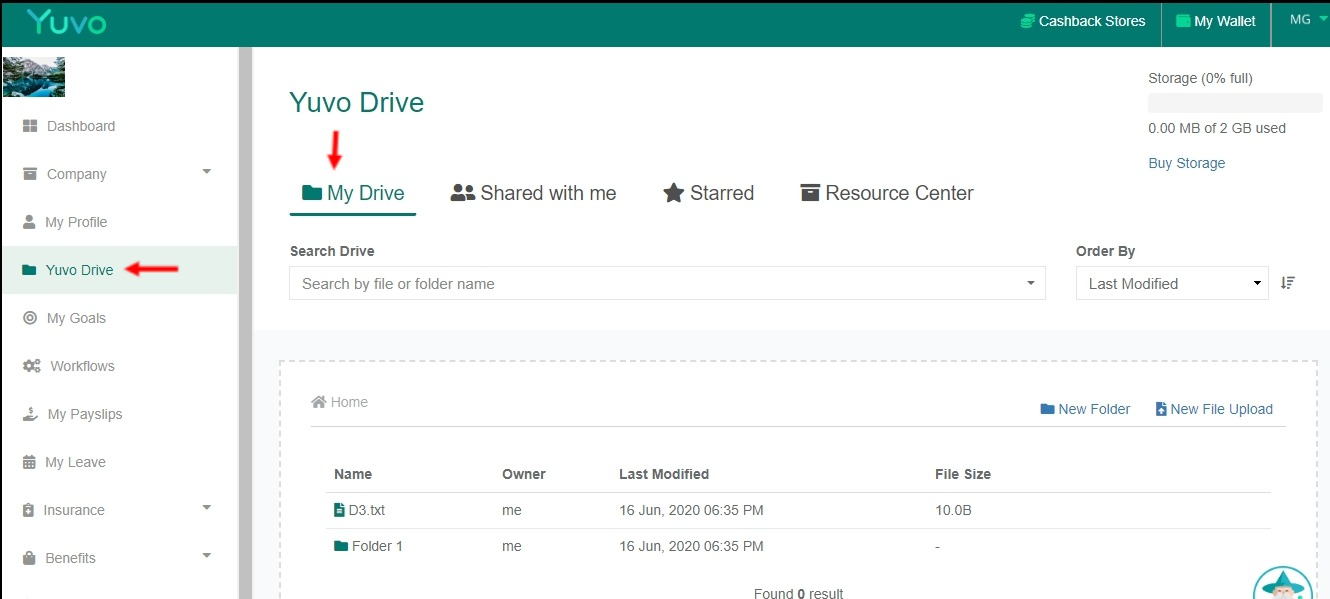Open My Leave page
Screen dimensions: 1330x599
[x=76, y=462]
